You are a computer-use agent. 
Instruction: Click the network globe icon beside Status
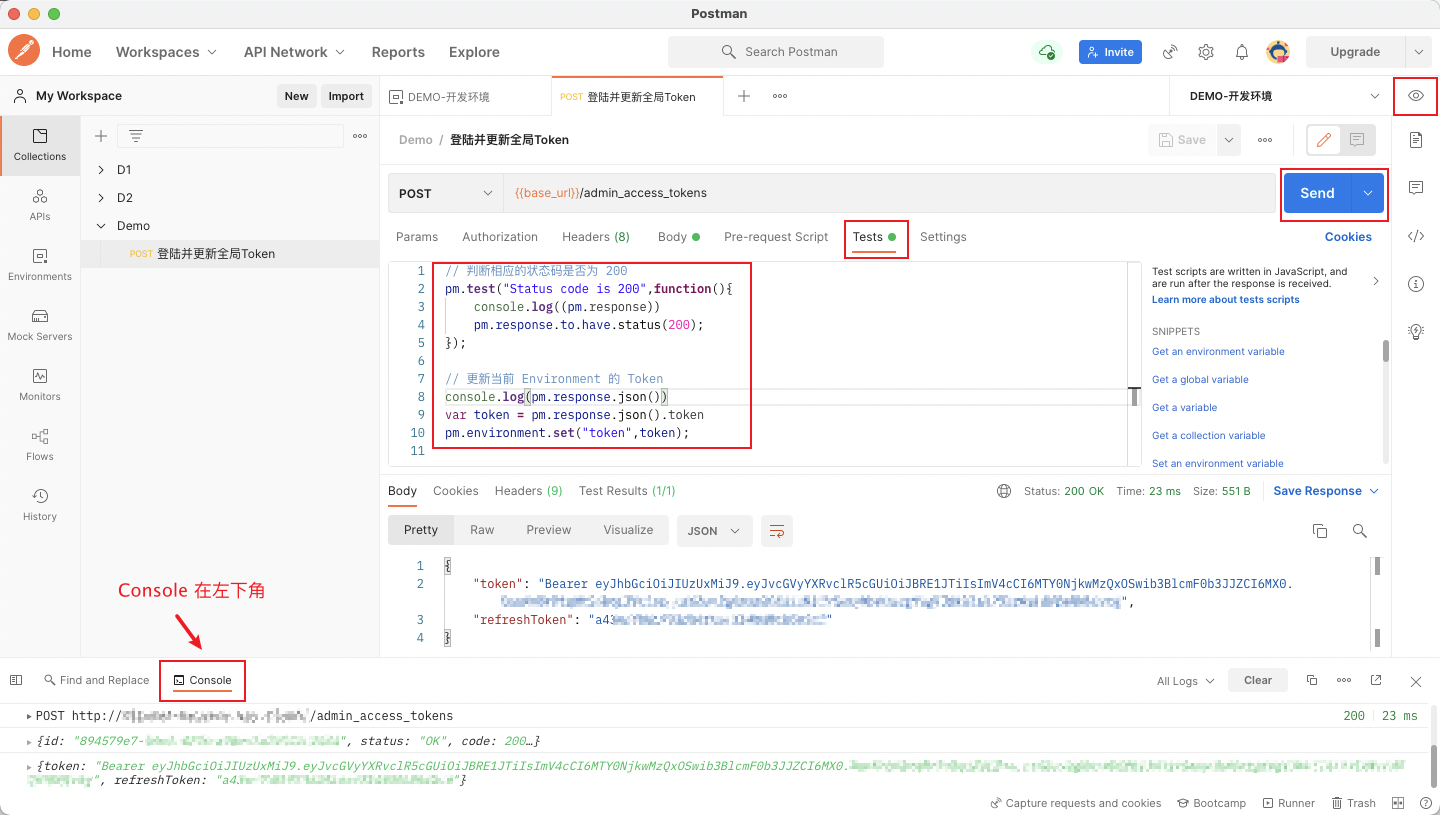tap(1004, 491)
